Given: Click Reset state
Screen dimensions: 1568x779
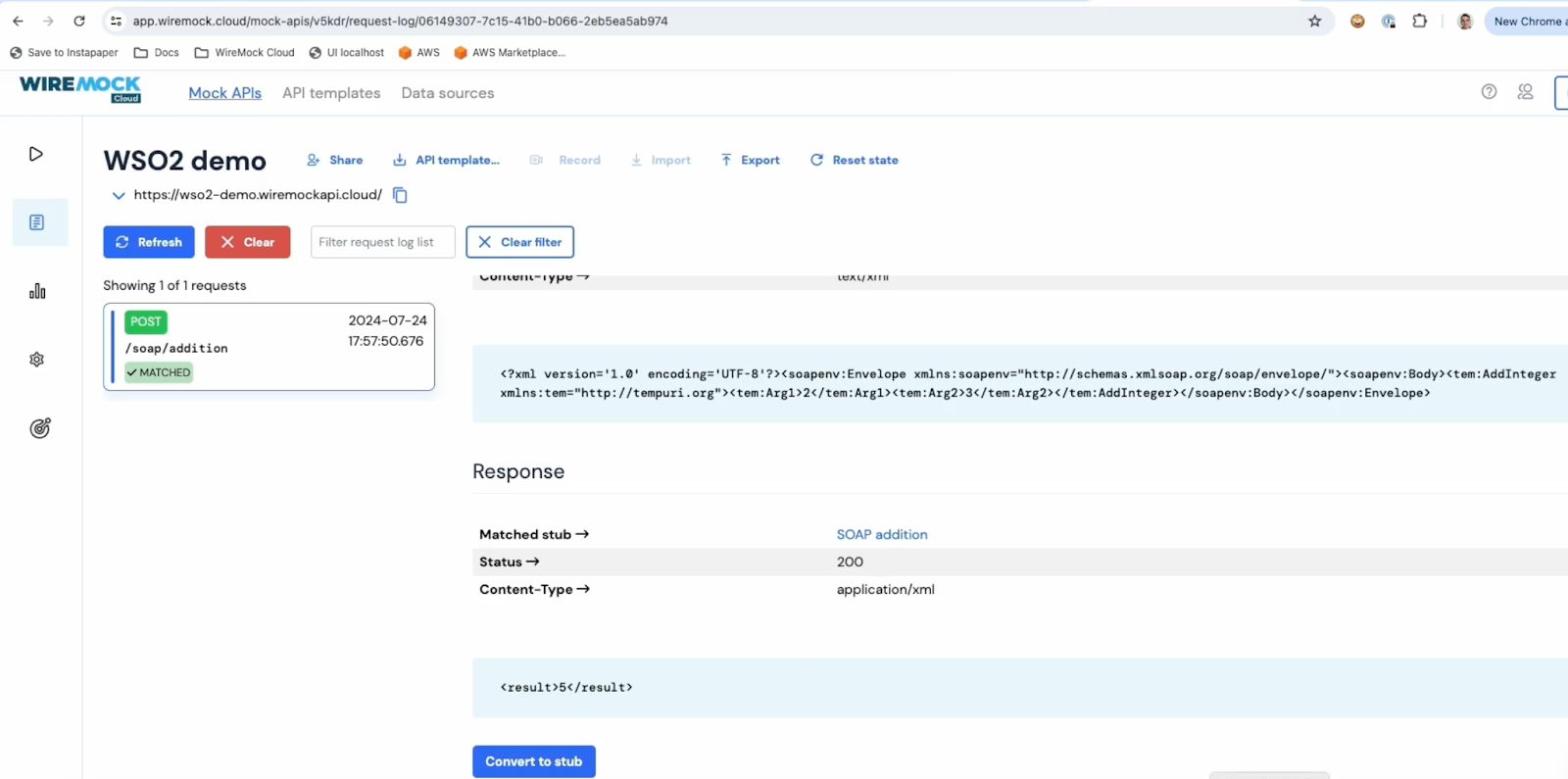Looking at the screenshot, I should coord(855,160).
